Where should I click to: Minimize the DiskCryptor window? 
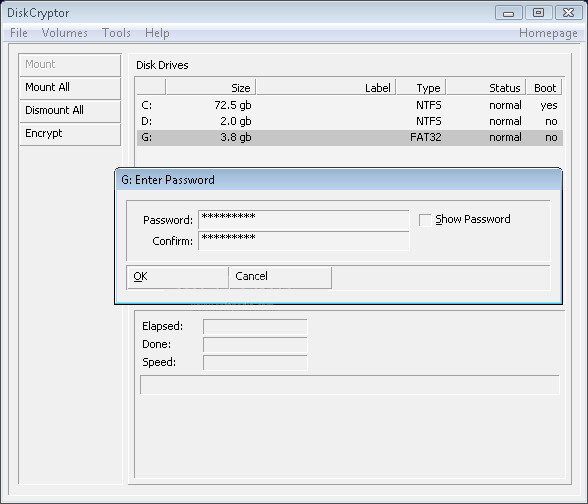[508, 13]
